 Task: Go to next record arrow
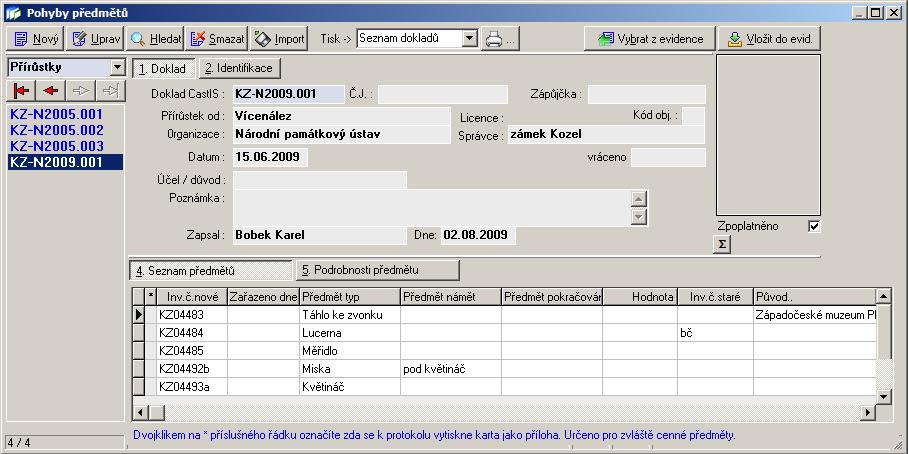click(x=80, y=91)
